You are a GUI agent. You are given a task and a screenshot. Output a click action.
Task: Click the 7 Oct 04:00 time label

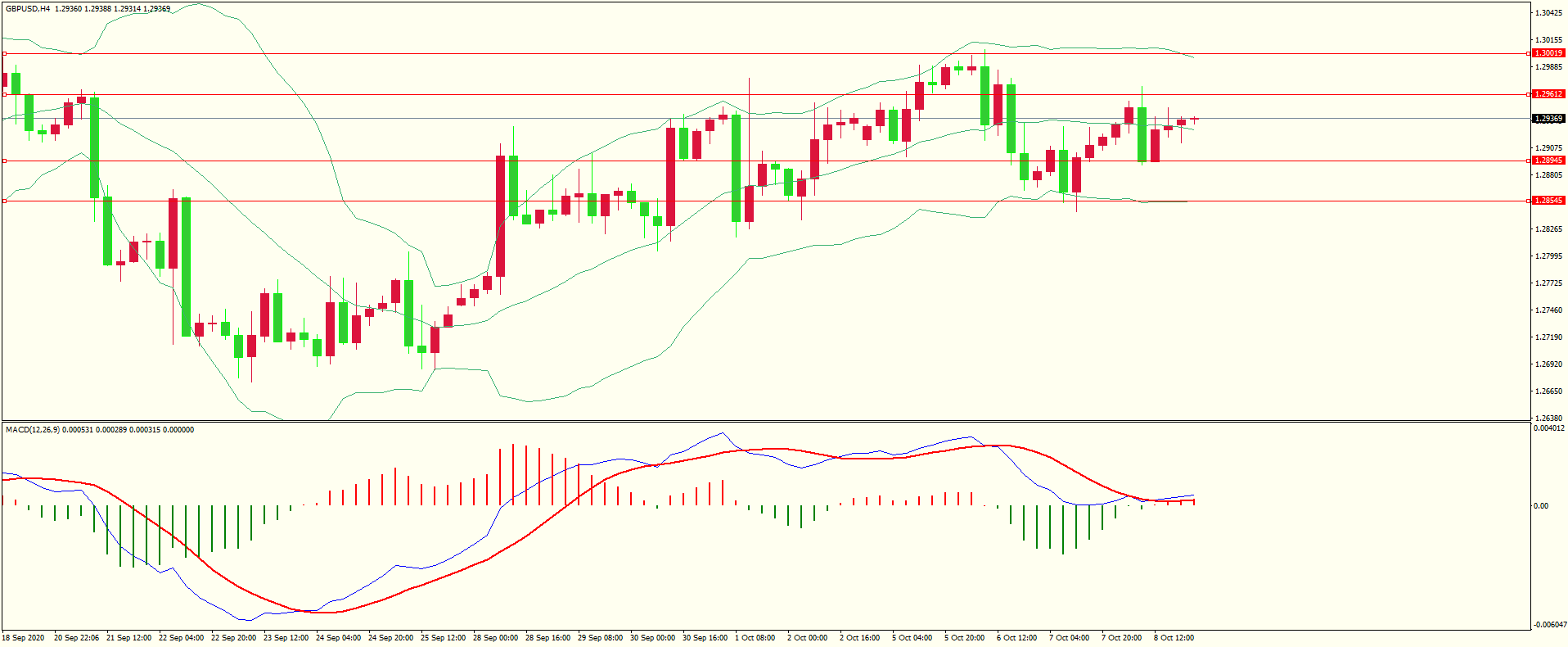tap(1070, 638)
